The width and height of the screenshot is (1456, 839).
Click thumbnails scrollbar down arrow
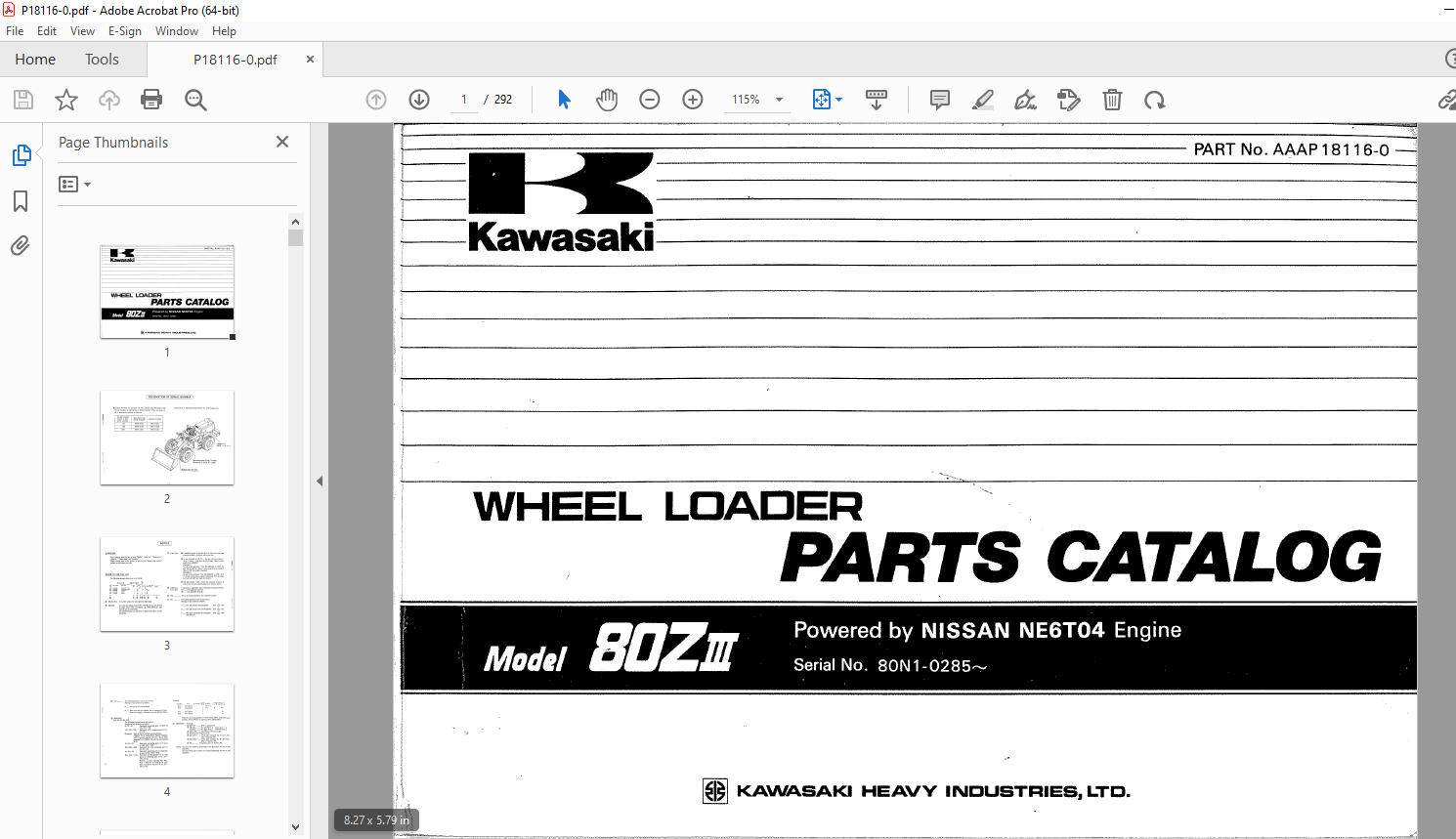pyautogui.click(x=295, y=827)
